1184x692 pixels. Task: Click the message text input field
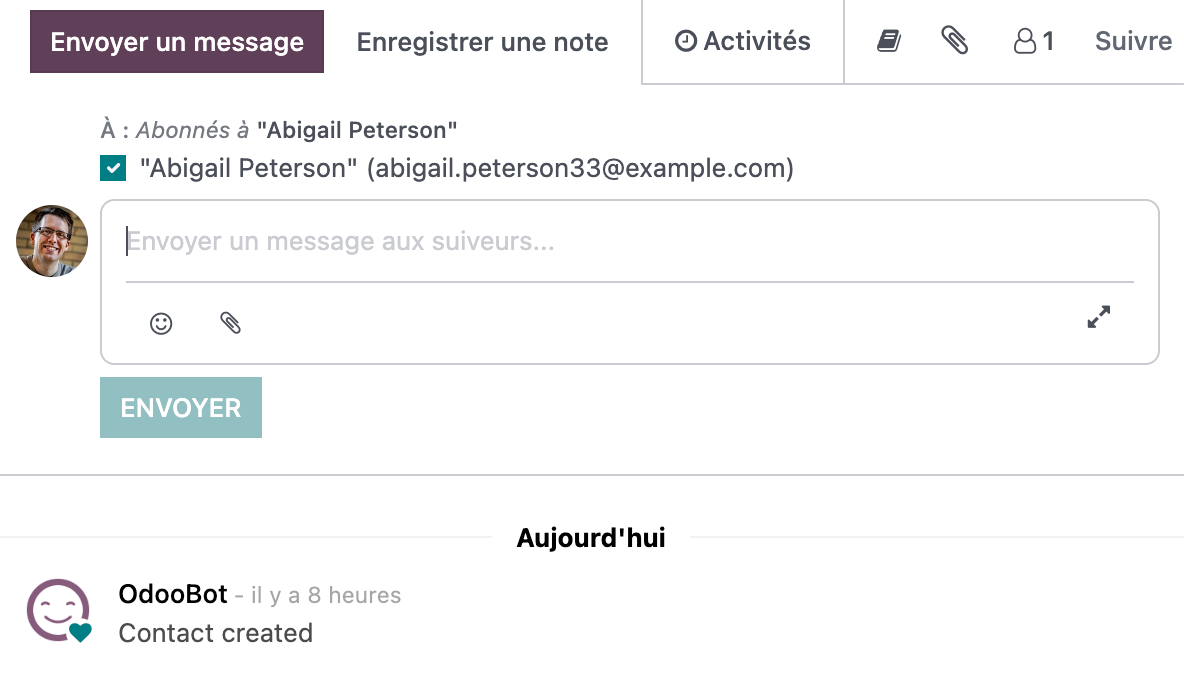[500, 241]
